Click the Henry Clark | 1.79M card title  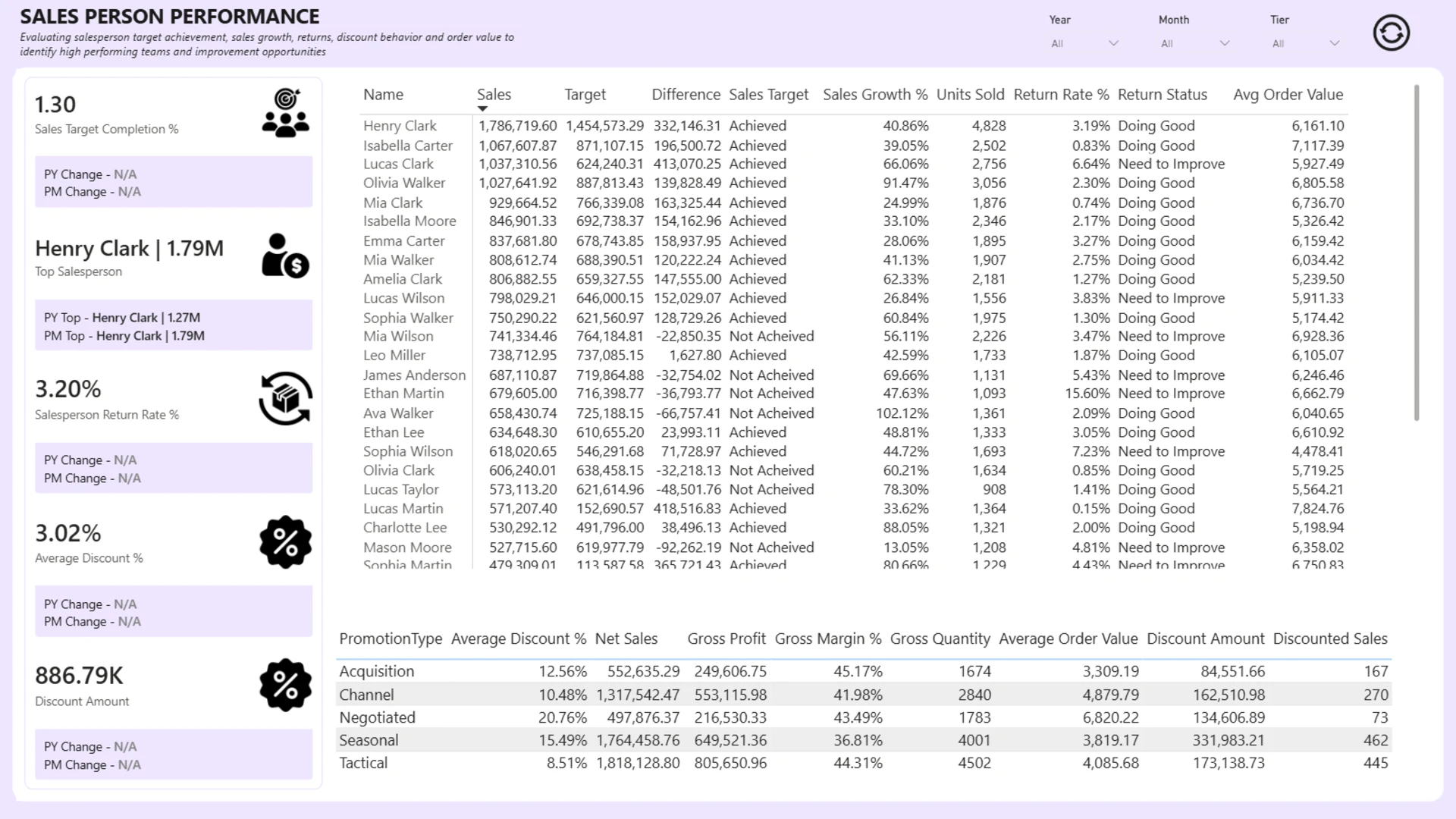click(129, 249)
